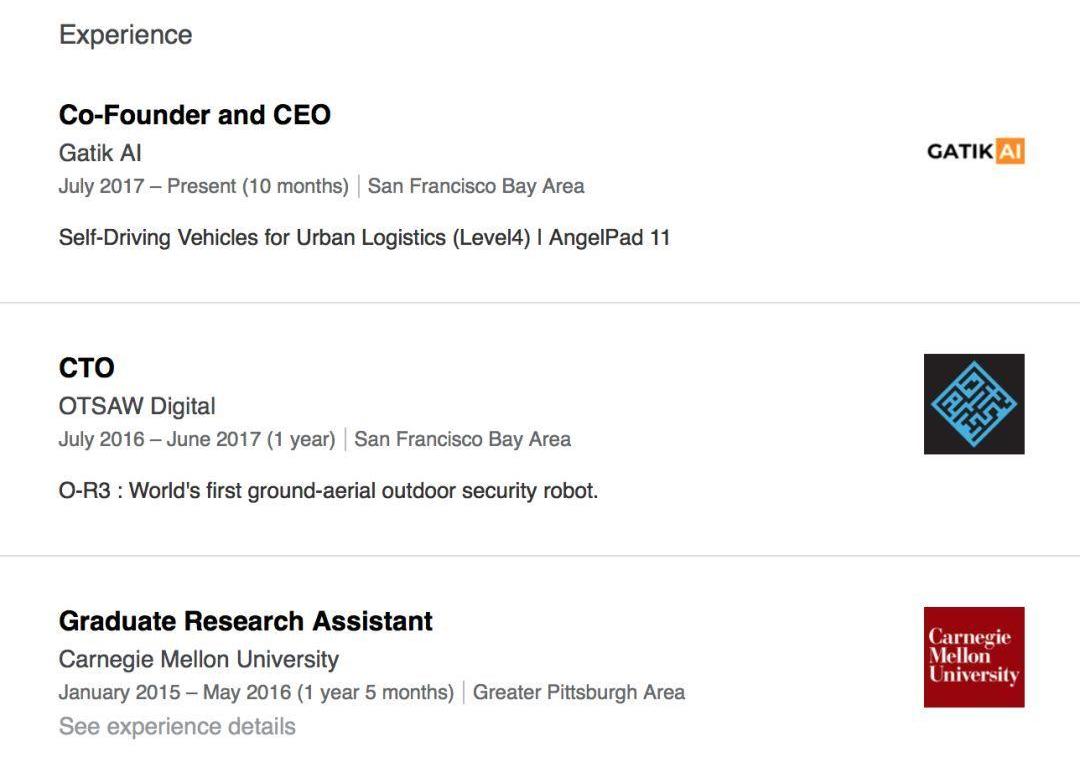Screen dimensions: 1080x758
Task: Expand See experience details
Action: coord(177,727)
